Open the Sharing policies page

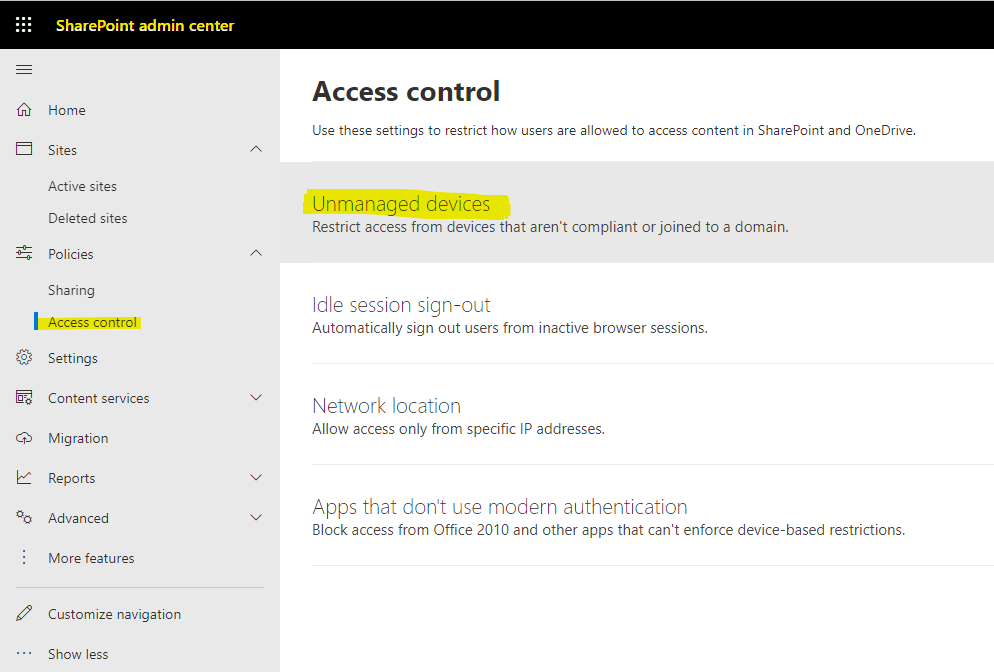71,290
